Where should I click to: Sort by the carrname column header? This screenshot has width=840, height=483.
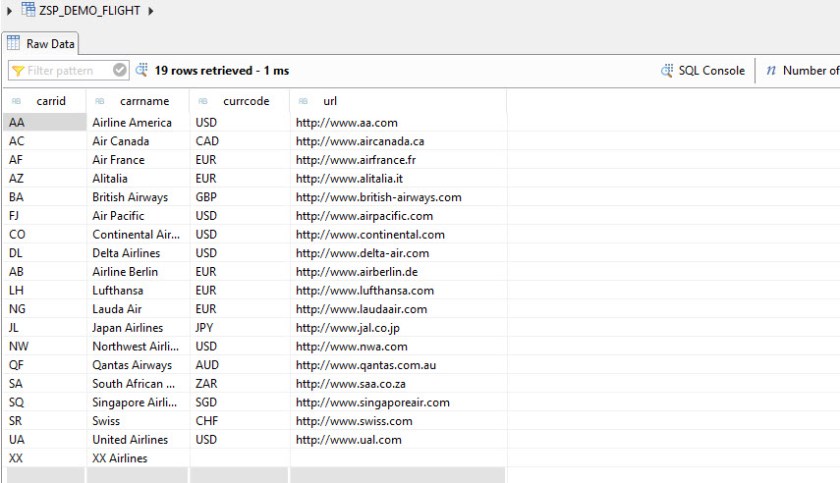point(138,101)
